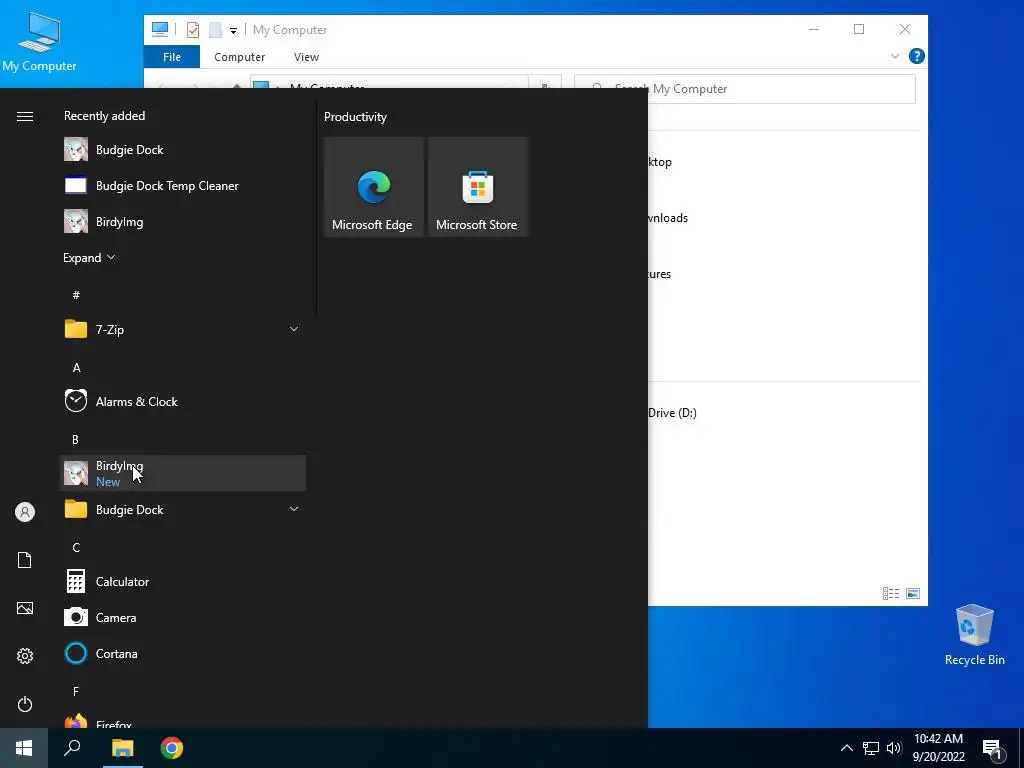
Task: Launch Budgie Dock Temp Cleaner
Action: pos(183,185)
